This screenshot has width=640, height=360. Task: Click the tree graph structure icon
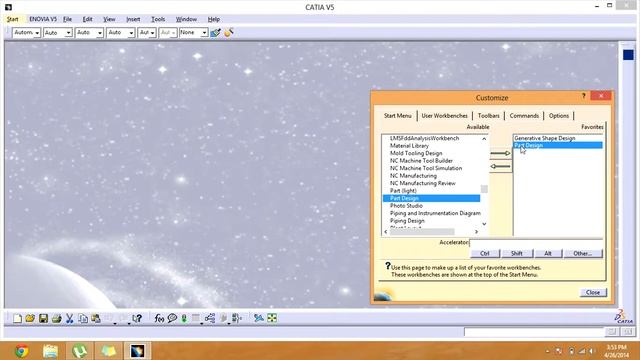click(x=210, y=318)
